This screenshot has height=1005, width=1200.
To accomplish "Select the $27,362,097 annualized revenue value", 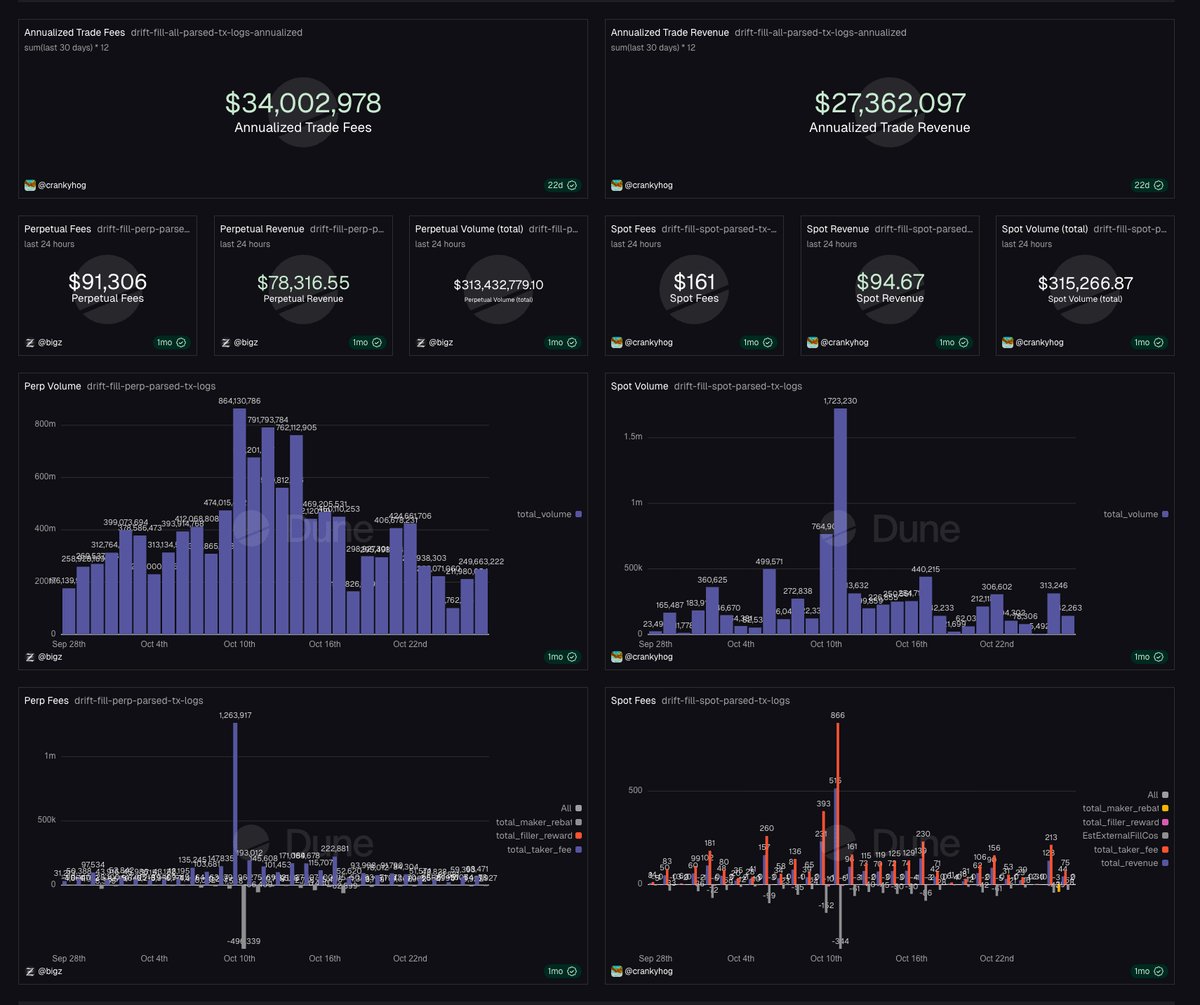I will (x=890, y=103).
